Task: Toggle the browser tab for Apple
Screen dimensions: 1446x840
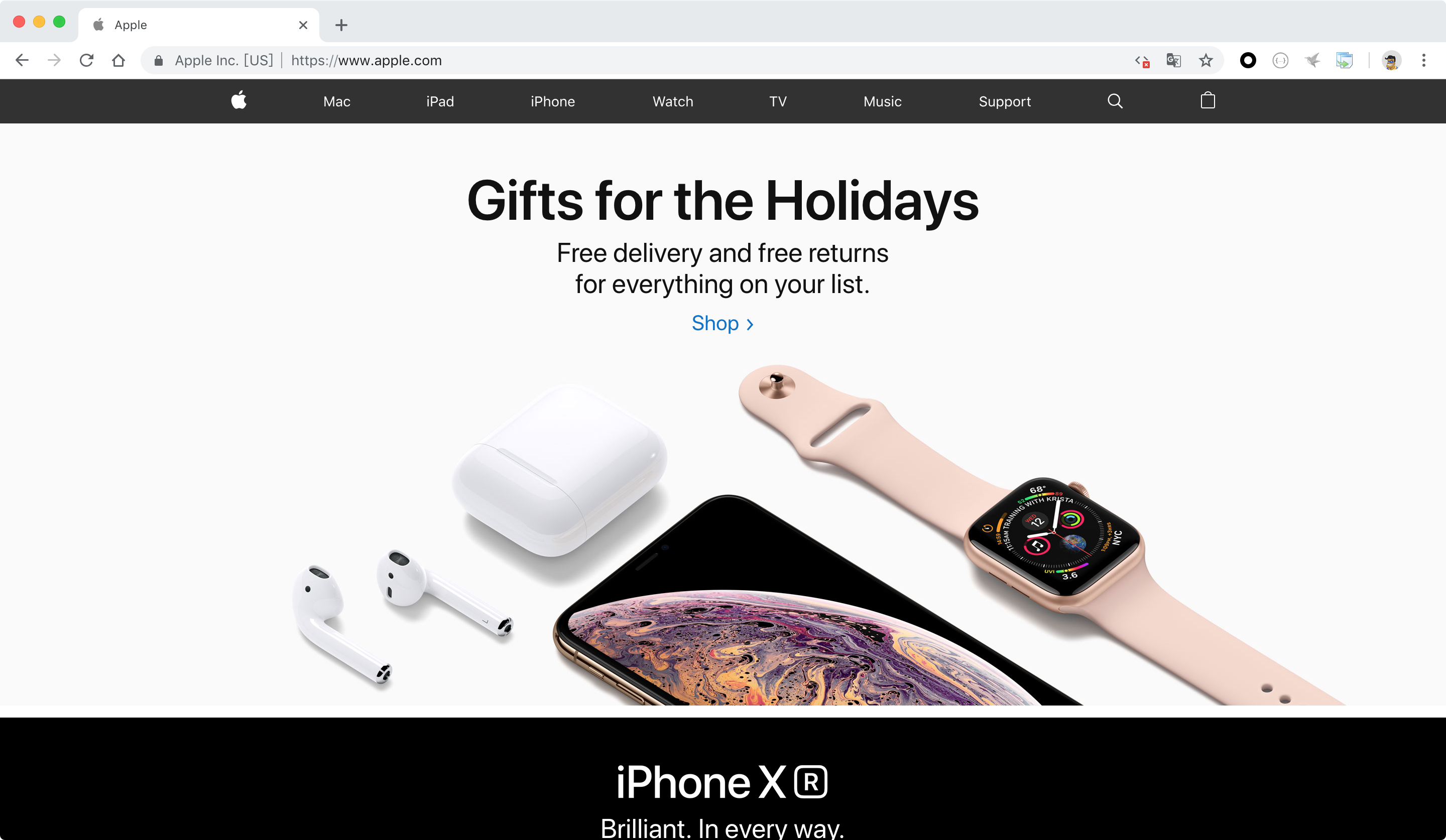Action: tap(197, 25)
